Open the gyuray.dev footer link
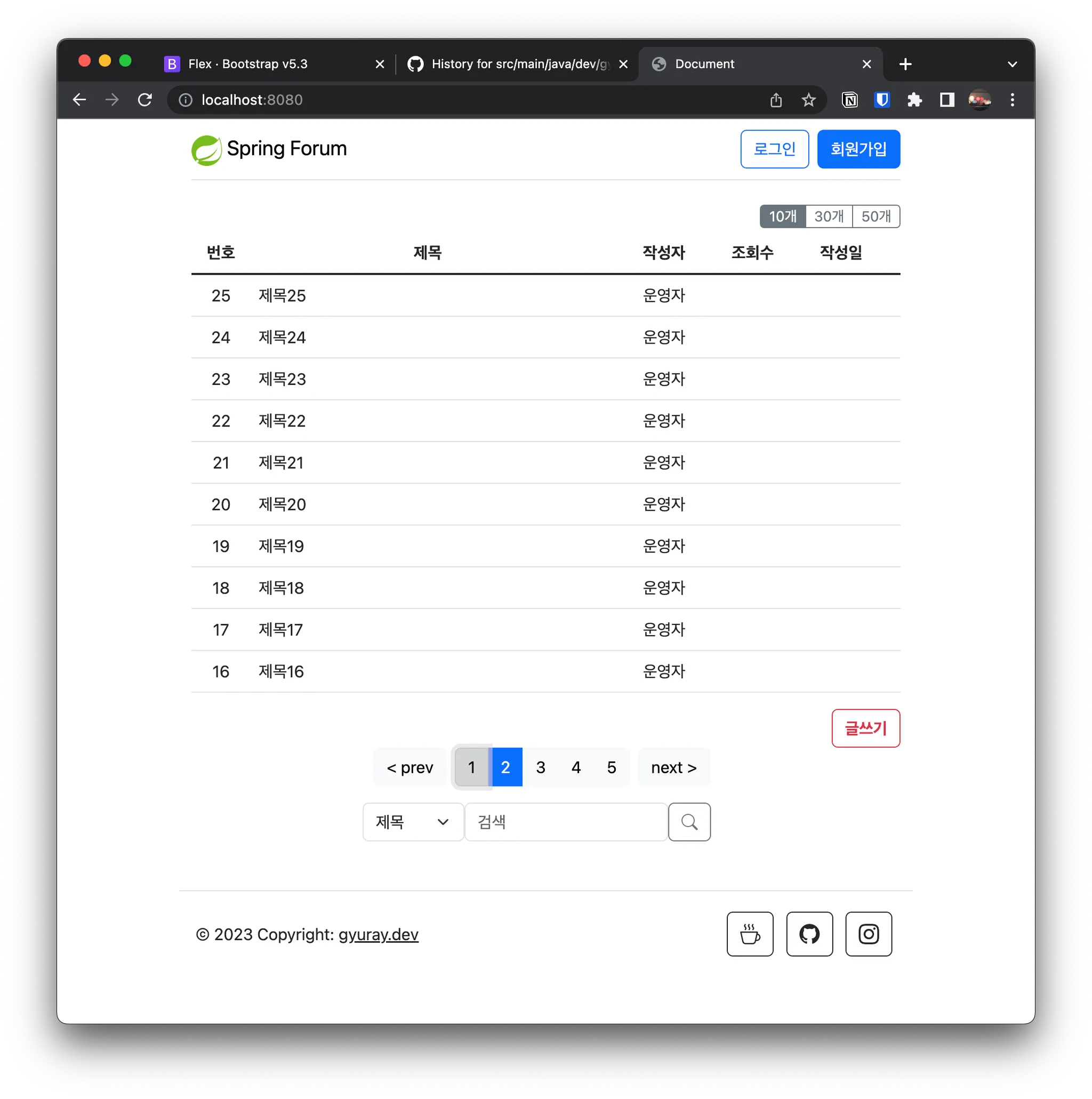This screenshot has width=1092, height=1099. pyautogui.click(x=378, y=935)
